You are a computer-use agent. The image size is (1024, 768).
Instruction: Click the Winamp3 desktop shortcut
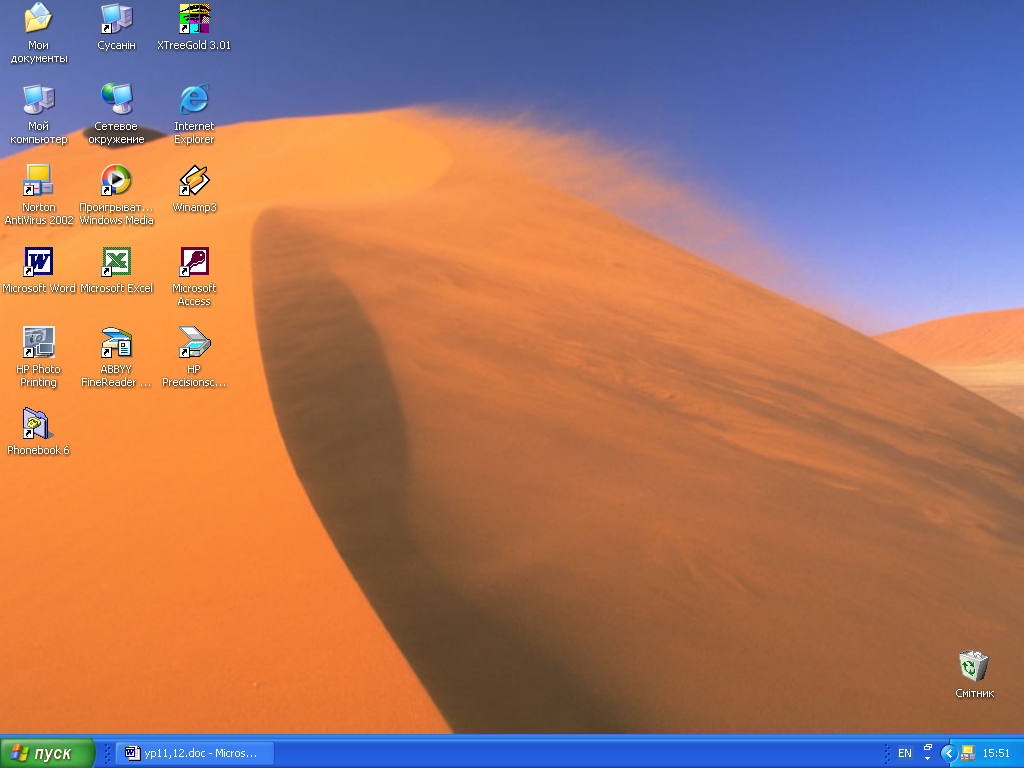[x=194, y=189]
